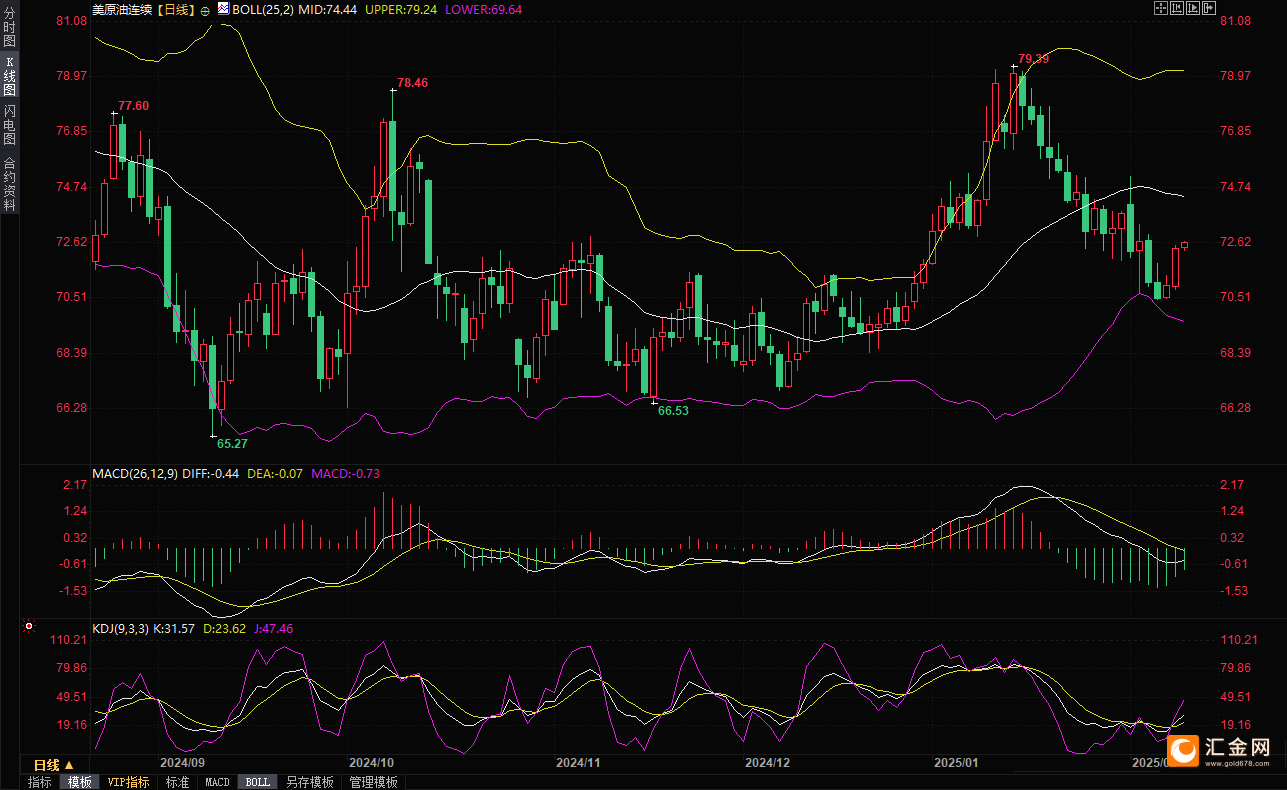This screenshot has height=790, width=1287.
Task: Click the MACD(26,12,9) indicator label
Action: click(x=135, y=473)
